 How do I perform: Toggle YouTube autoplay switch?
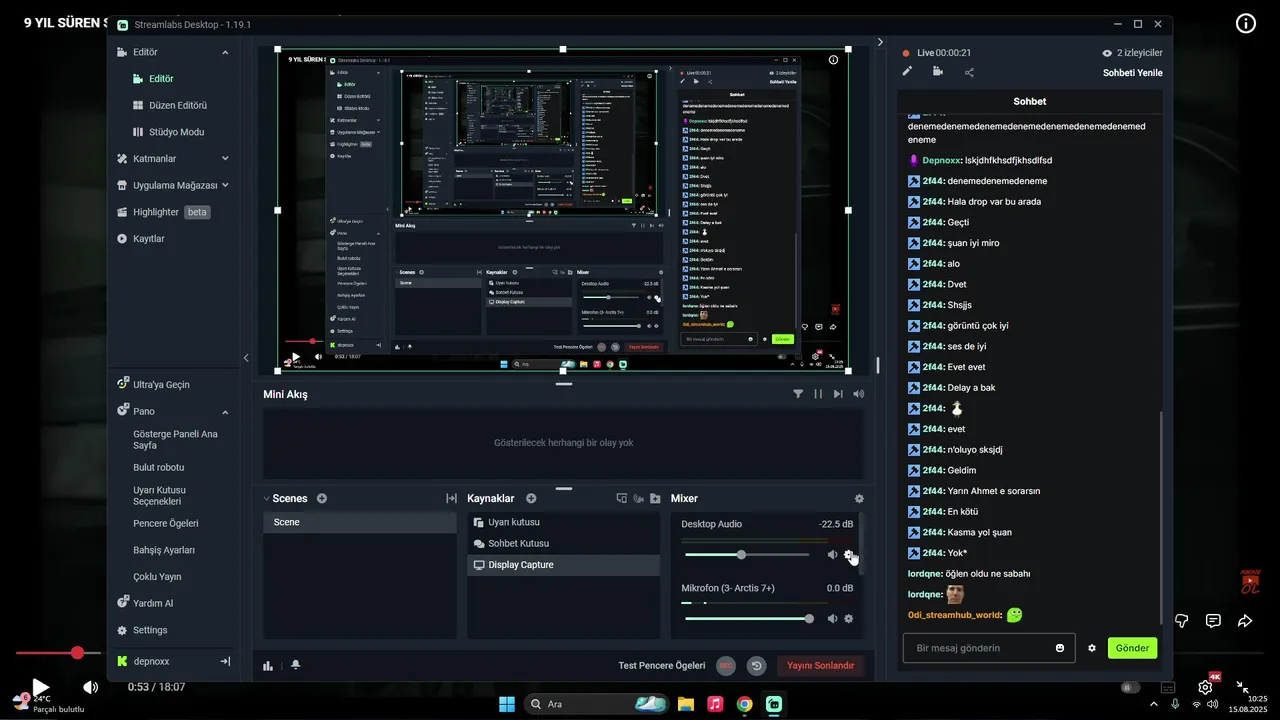(x=1131, y=687)
